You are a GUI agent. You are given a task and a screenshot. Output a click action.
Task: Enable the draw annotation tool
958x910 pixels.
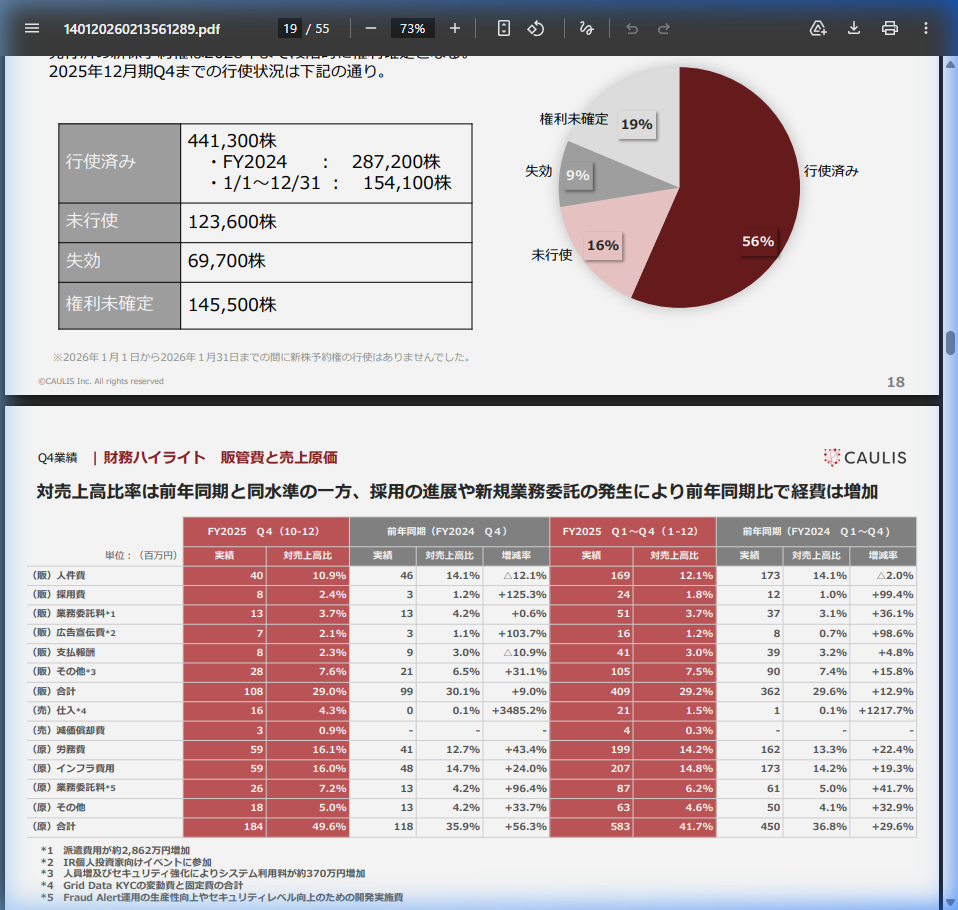pyautogui.click(x=586, y=28)
